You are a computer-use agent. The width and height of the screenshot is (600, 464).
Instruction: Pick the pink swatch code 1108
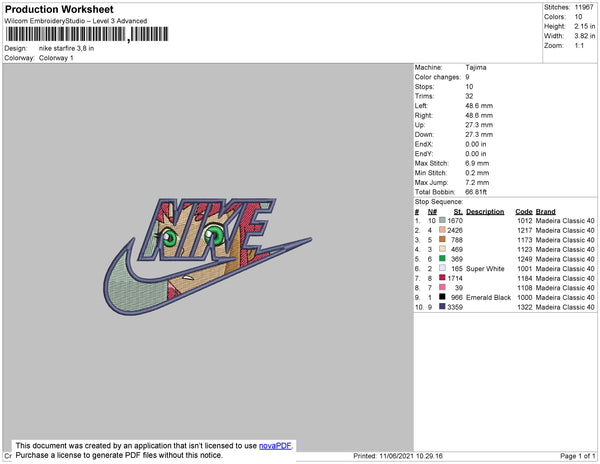[x=442, y=287]
